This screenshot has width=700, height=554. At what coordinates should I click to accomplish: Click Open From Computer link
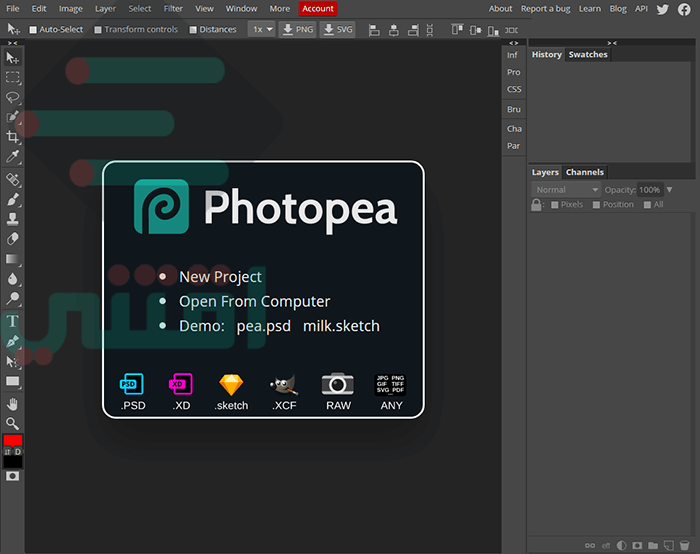click(x=254, y=302)
